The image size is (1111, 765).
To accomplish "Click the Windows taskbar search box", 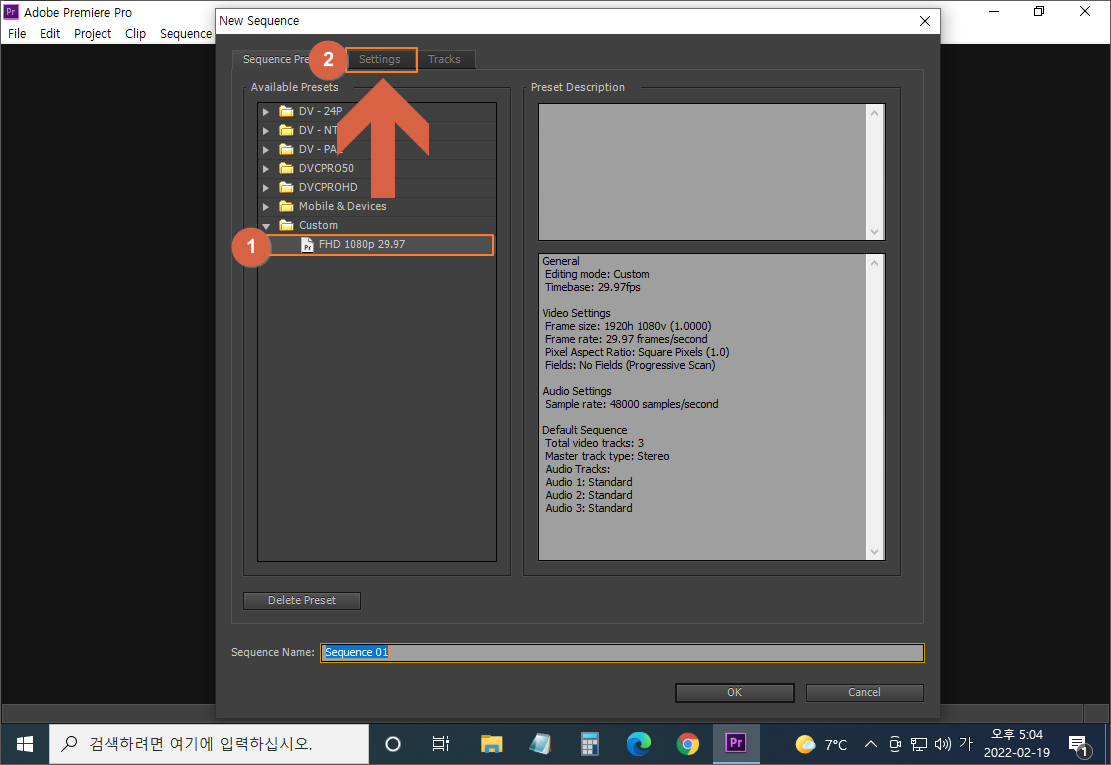I will 209,744.
